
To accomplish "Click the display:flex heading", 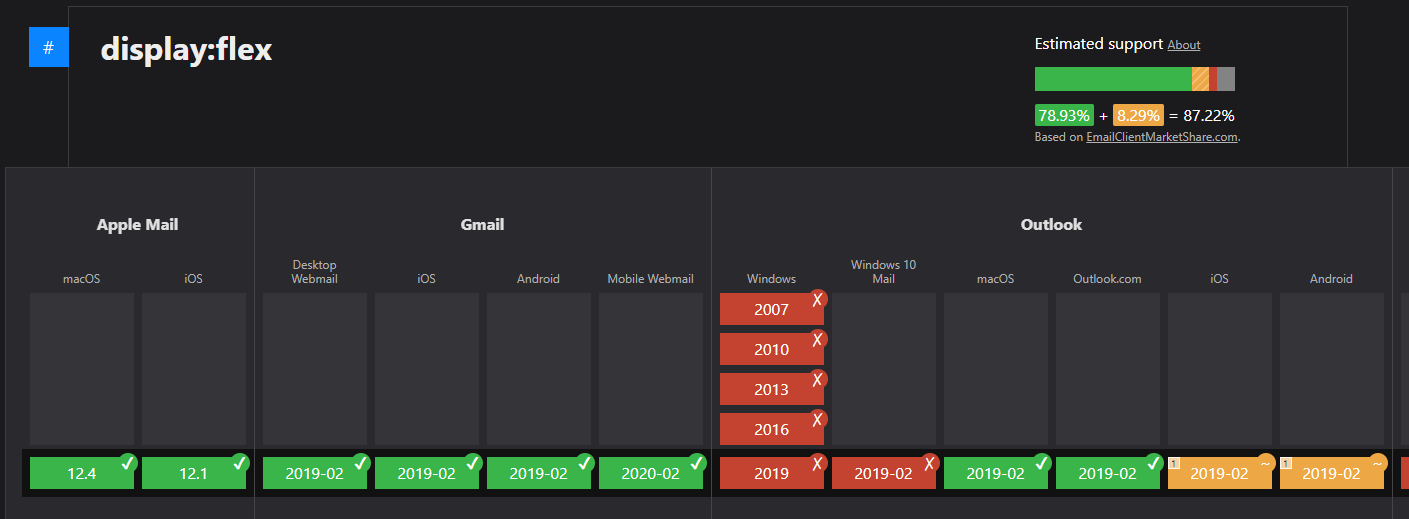I will [186, 49].
